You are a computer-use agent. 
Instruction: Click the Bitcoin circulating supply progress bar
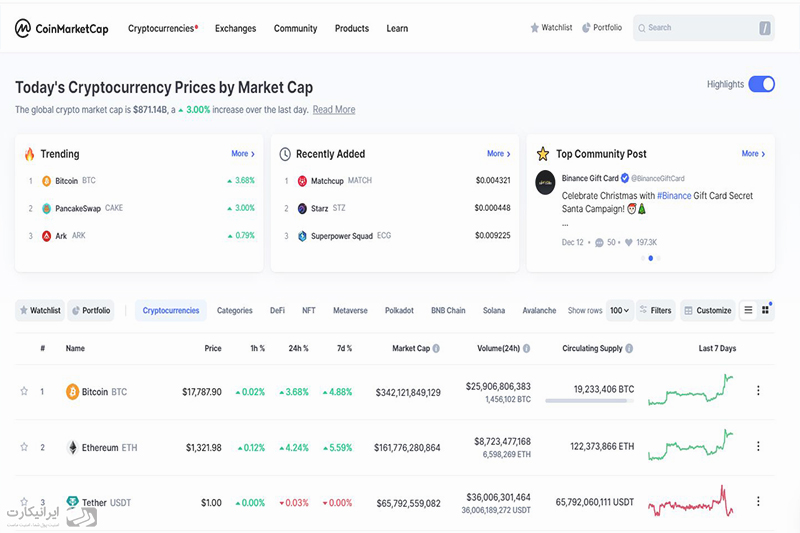click(589, 401)
